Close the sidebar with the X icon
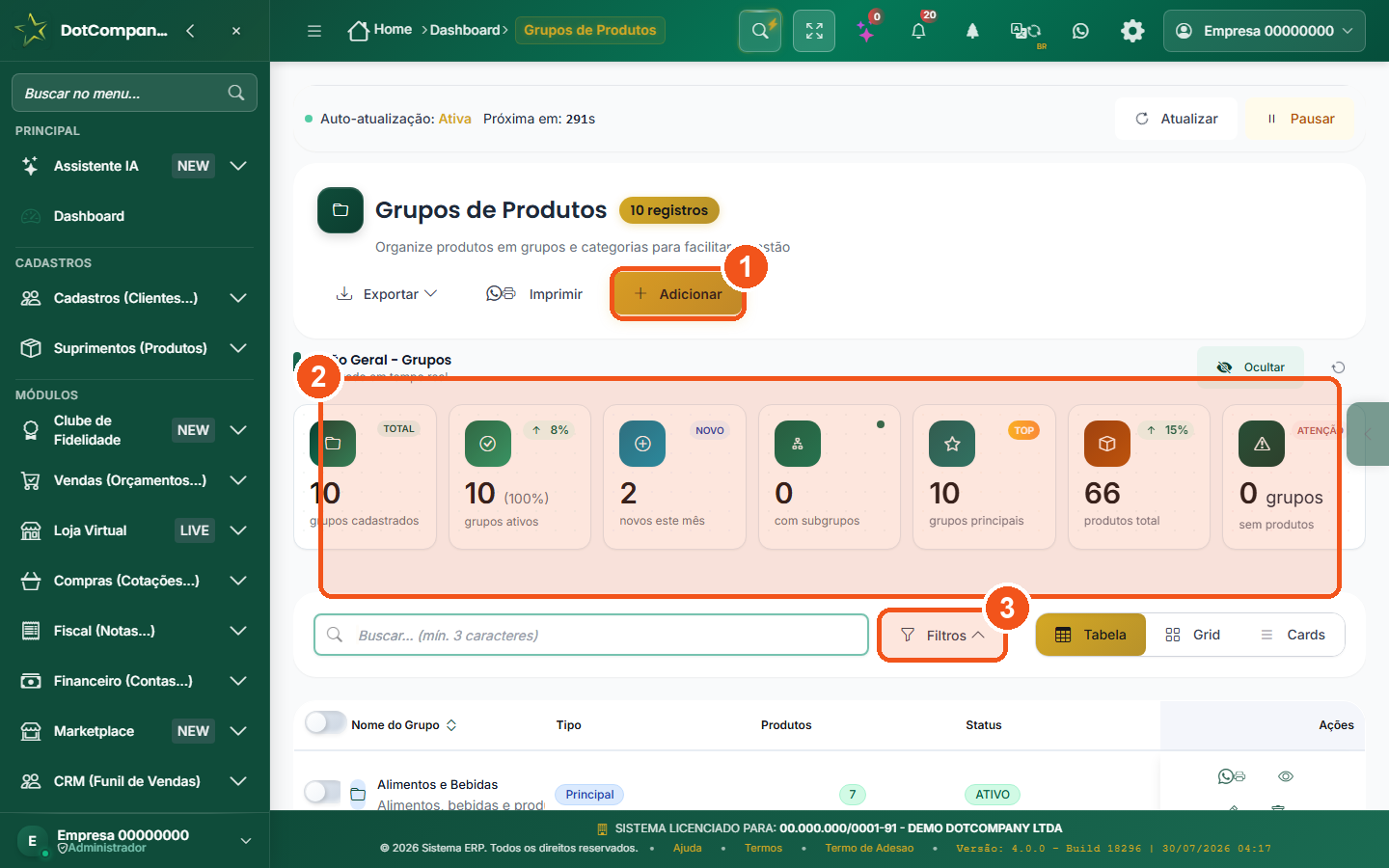This screenshot has height=868, width=1389. tap(236, 31)
